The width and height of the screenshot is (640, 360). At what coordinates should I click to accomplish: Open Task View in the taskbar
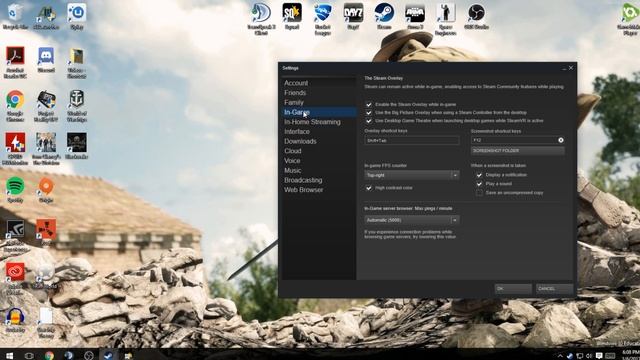[x=29, y=356]
